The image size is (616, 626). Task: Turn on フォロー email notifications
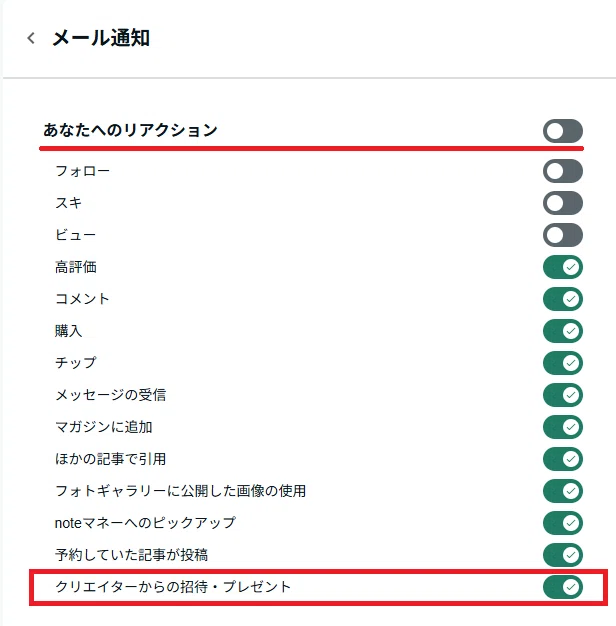point(563,171)
